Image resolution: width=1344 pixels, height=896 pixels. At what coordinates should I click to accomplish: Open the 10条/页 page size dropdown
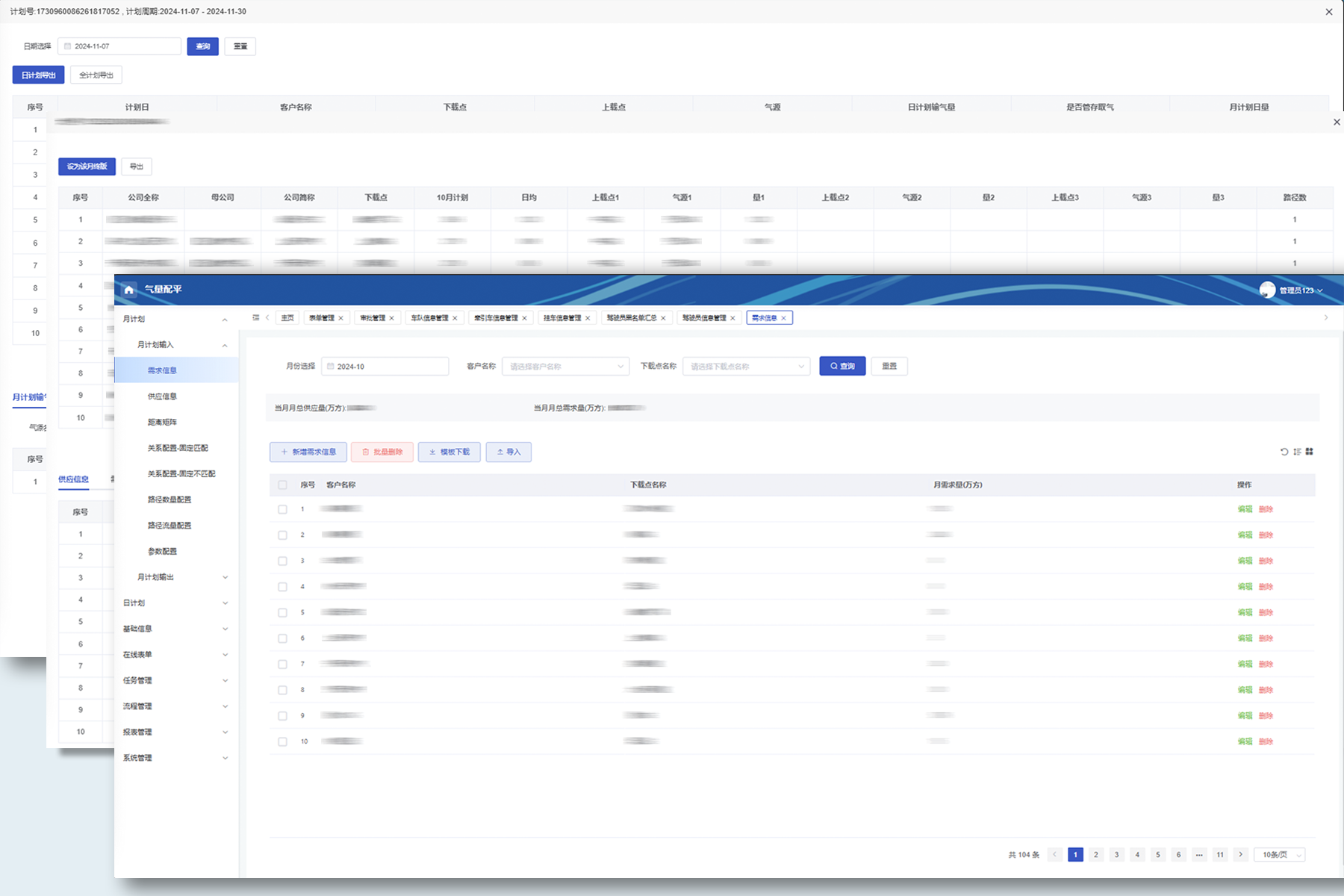pos(1281,855)
